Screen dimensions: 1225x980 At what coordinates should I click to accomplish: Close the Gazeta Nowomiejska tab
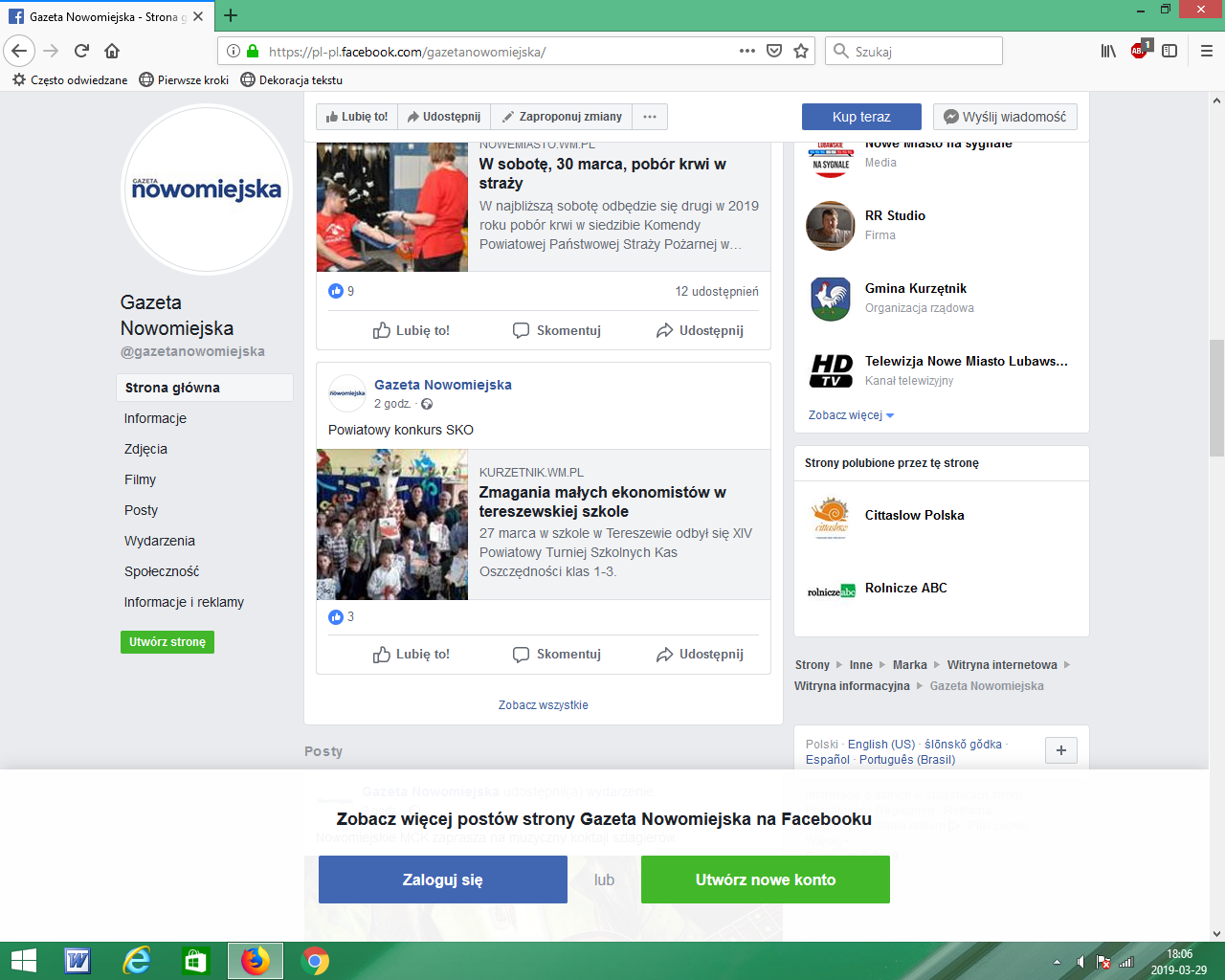198,16
